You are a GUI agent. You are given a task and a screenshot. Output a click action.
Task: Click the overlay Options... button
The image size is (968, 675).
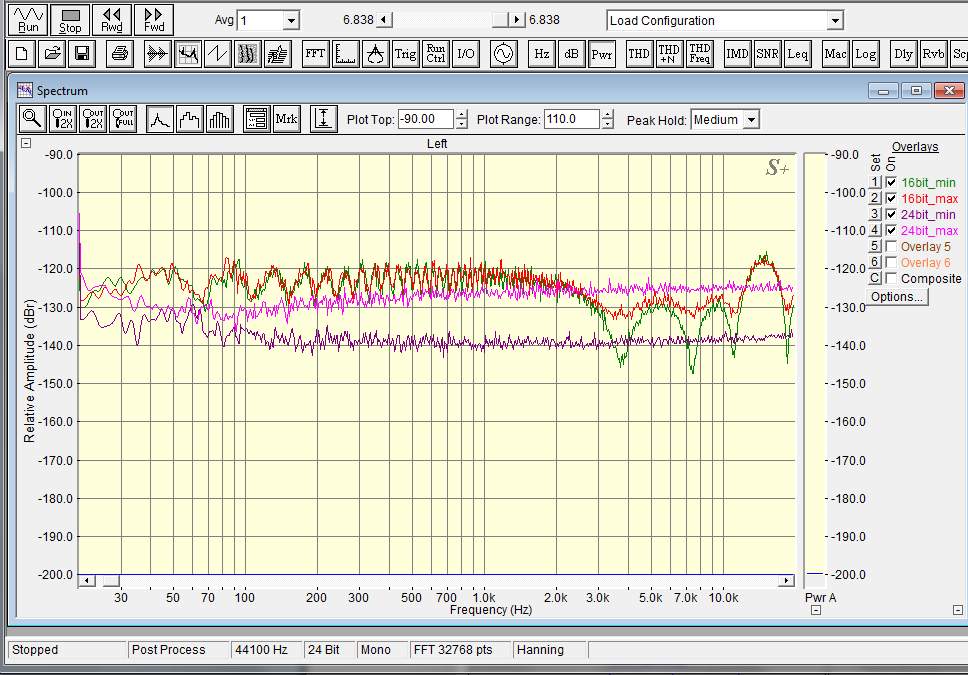[x=896, y=296]
